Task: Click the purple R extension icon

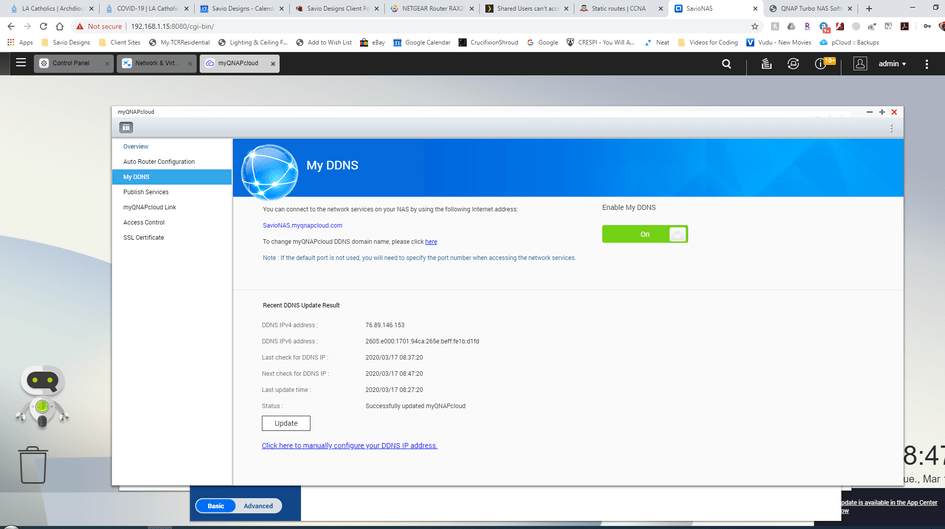Action: (x=807, y=26)
